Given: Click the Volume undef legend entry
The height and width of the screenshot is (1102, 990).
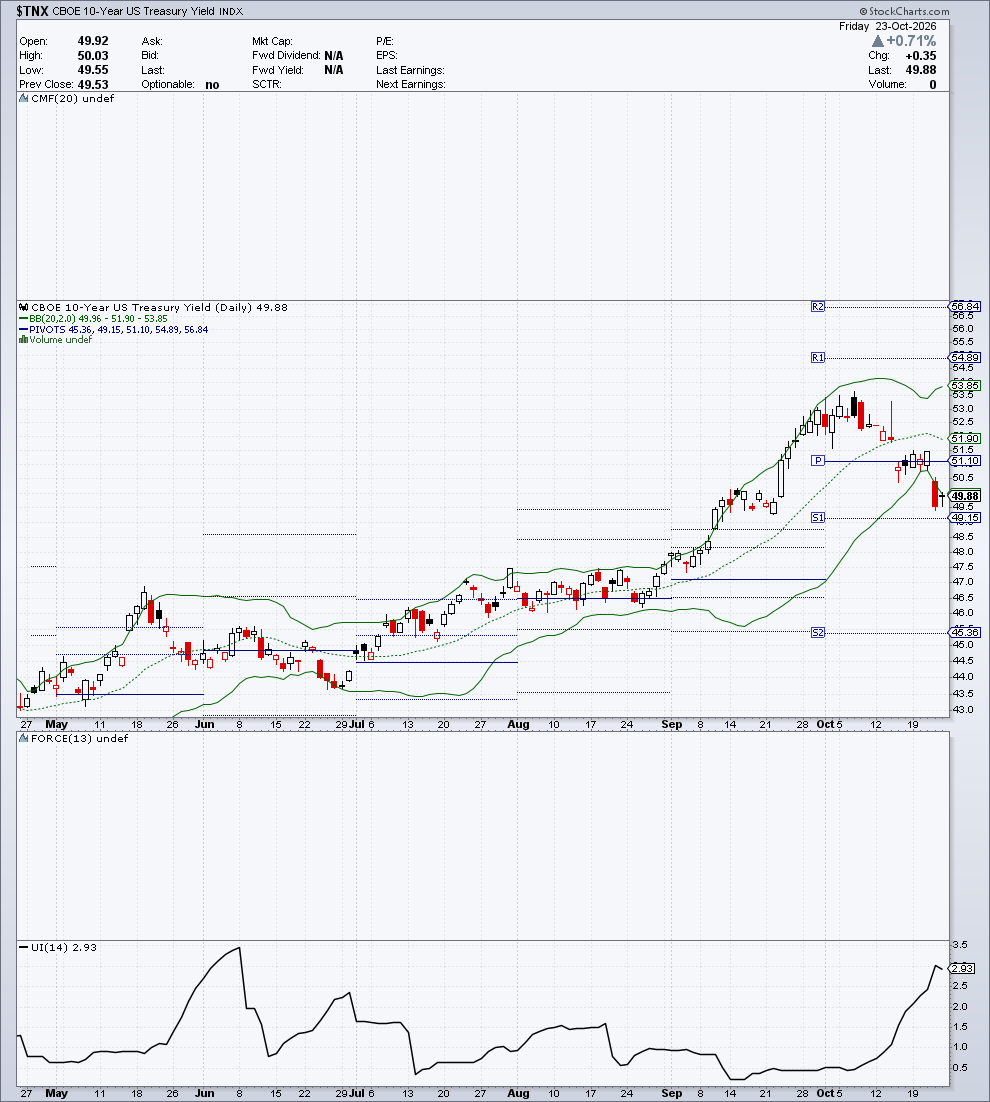Looking at the screenshot, I should [x=56, y=339].
